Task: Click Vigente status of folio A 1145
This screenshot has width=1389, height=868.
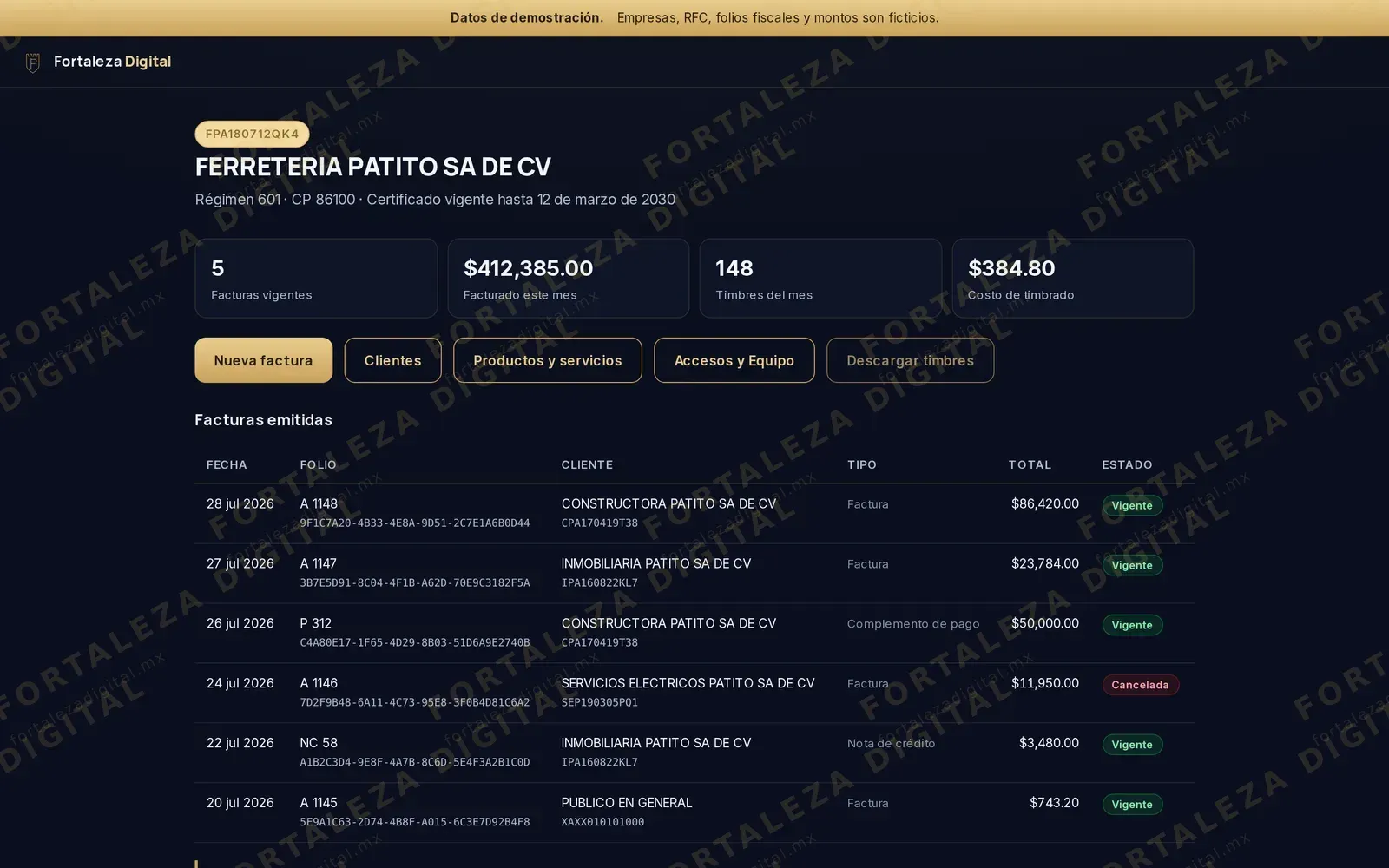Action: point(1132,805)
